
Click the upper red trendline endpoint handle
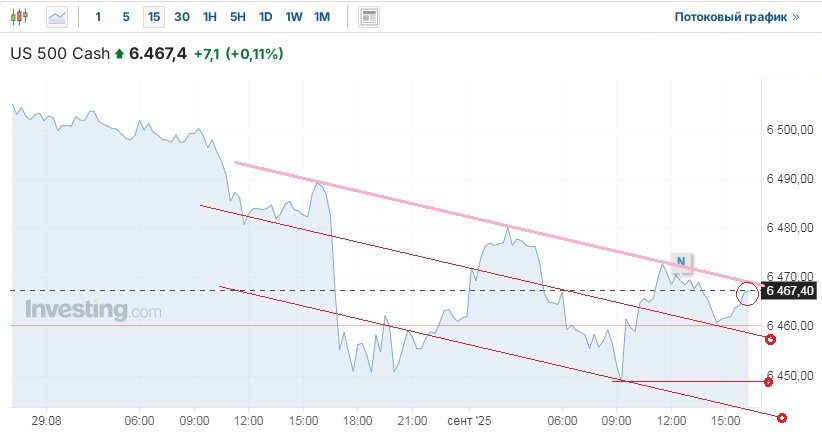coord(769,340)
